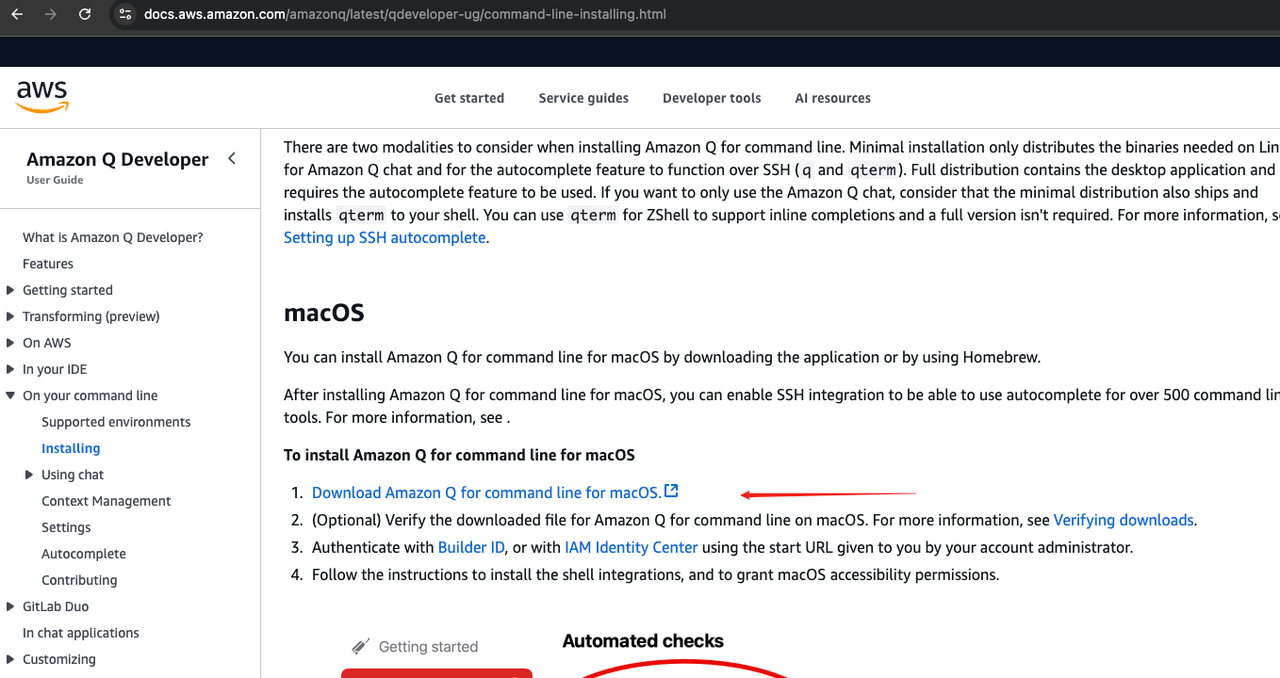Viewport: 1280px width, 678px height.
Task: Expand the Using chat sidebar item
Action: coord(30,475)
